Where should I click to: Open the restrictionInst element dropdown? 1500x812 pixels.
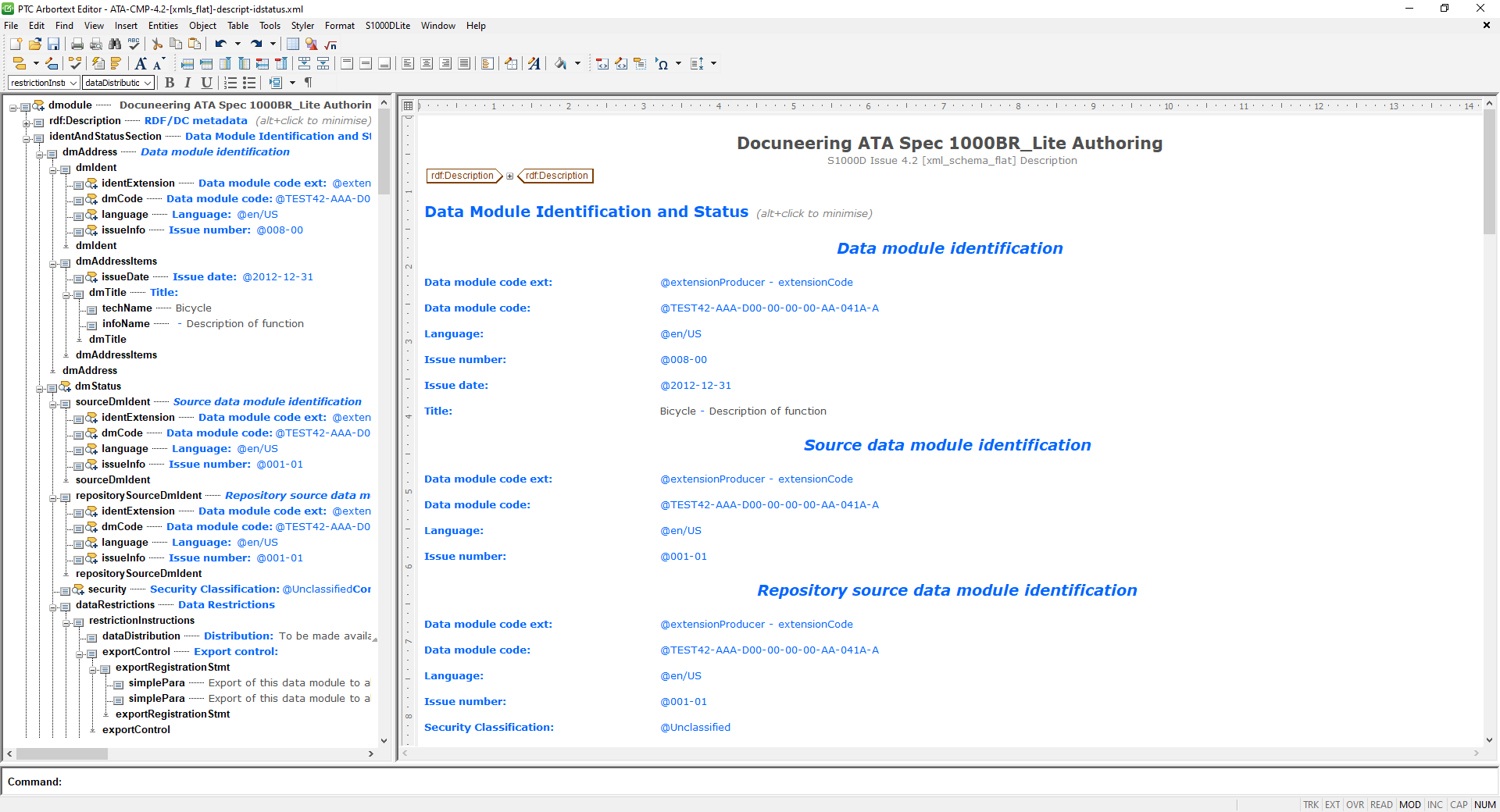point(71,82)
